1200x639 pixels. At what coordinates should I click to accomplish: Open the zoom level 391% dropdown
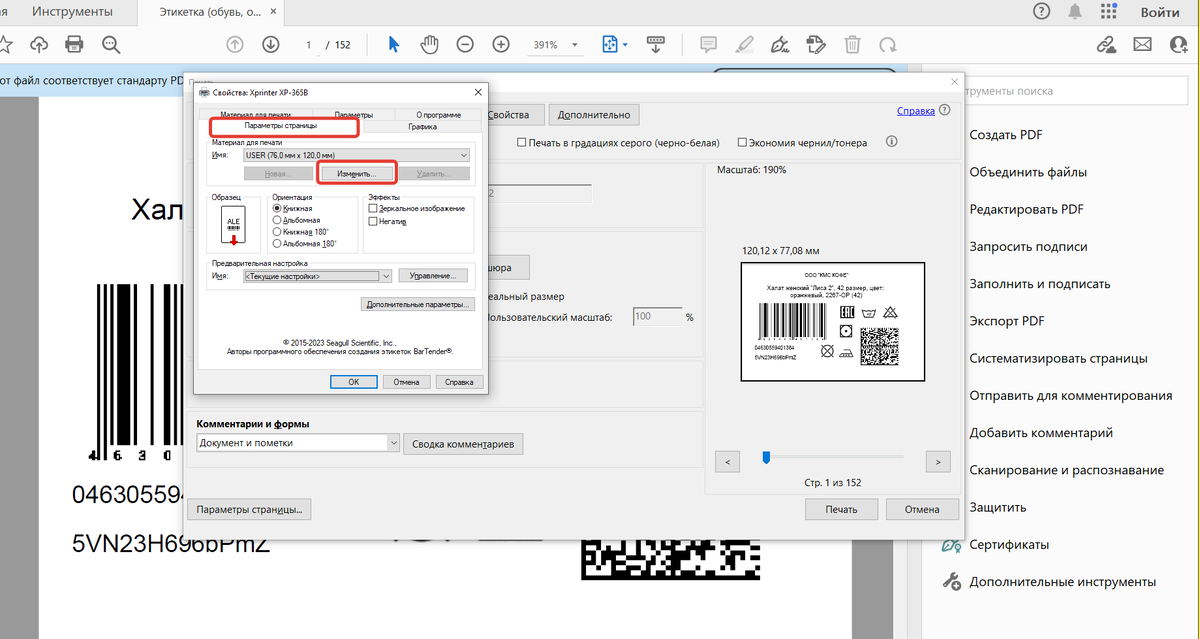tap(572, 43)
